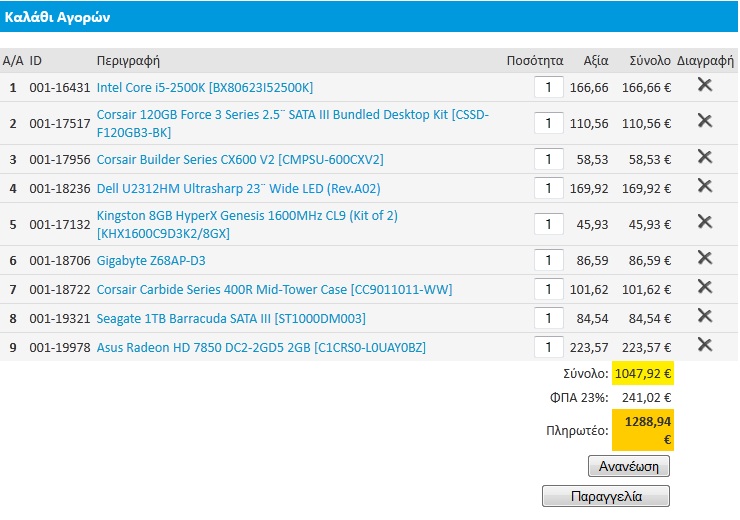Open Corsair Builder Series CX600 V2 link

click(240, 160)
